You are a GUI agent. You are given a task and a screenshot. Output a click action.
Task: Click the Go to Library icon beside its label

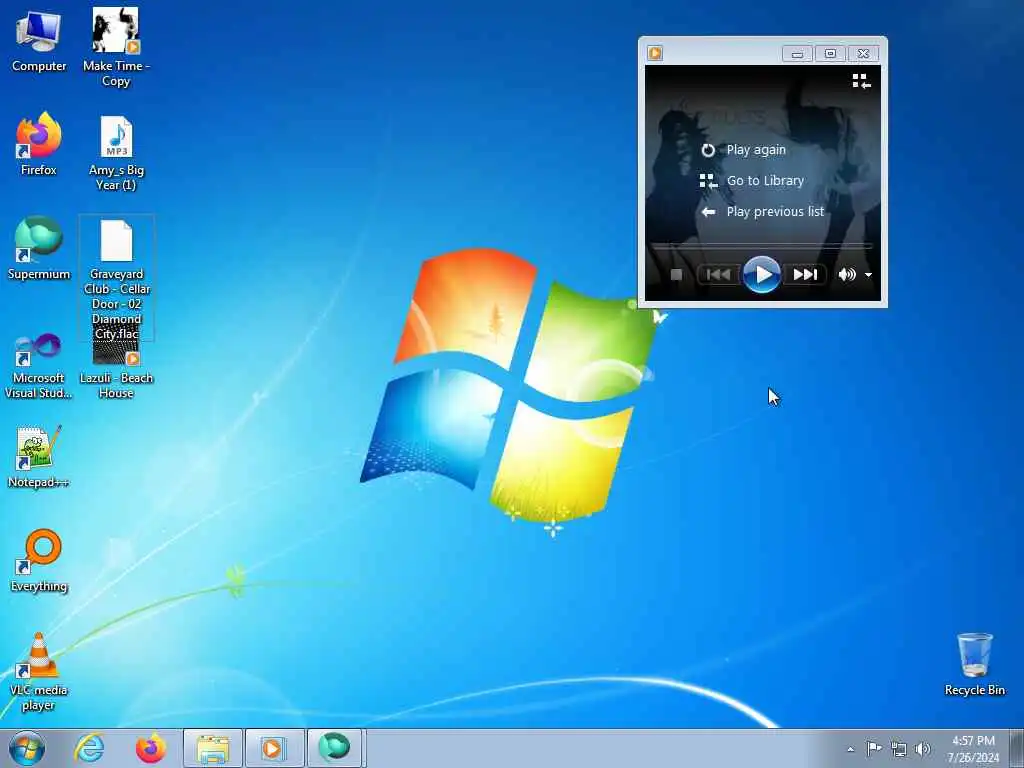(x=708, y=181)
